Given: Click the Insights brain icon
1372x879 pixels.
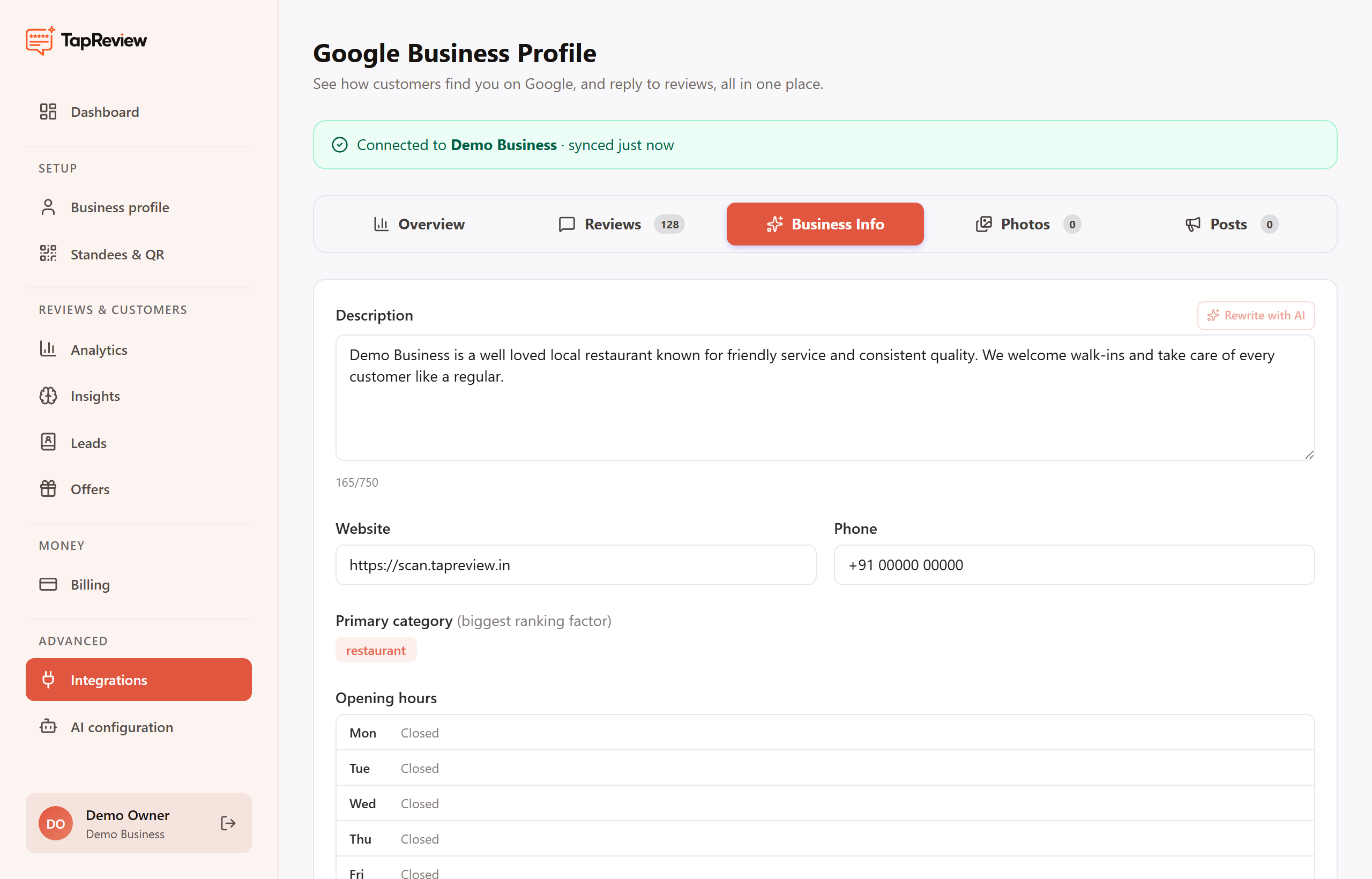Looking at the screenshot, I should point(48,396).
